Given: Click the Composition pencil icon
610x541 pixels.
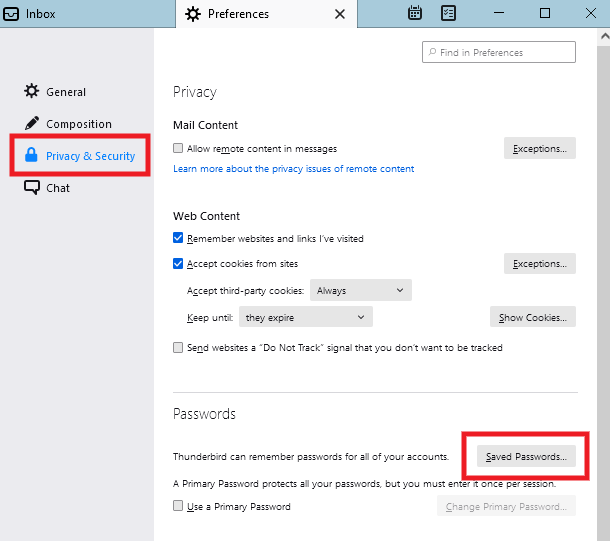Looking at the screenshot, I should [32, 123].
